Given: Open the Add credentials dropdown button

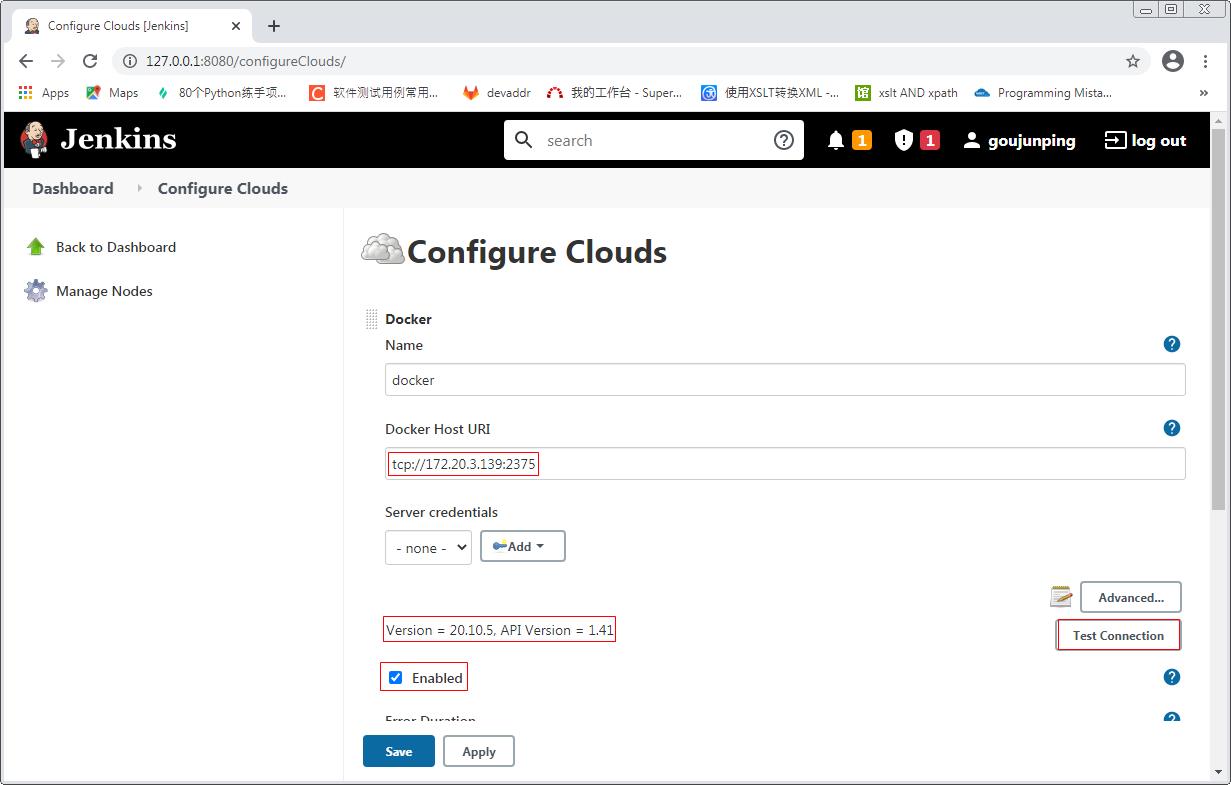Looking at the screenshot, I should coord(523,546).
